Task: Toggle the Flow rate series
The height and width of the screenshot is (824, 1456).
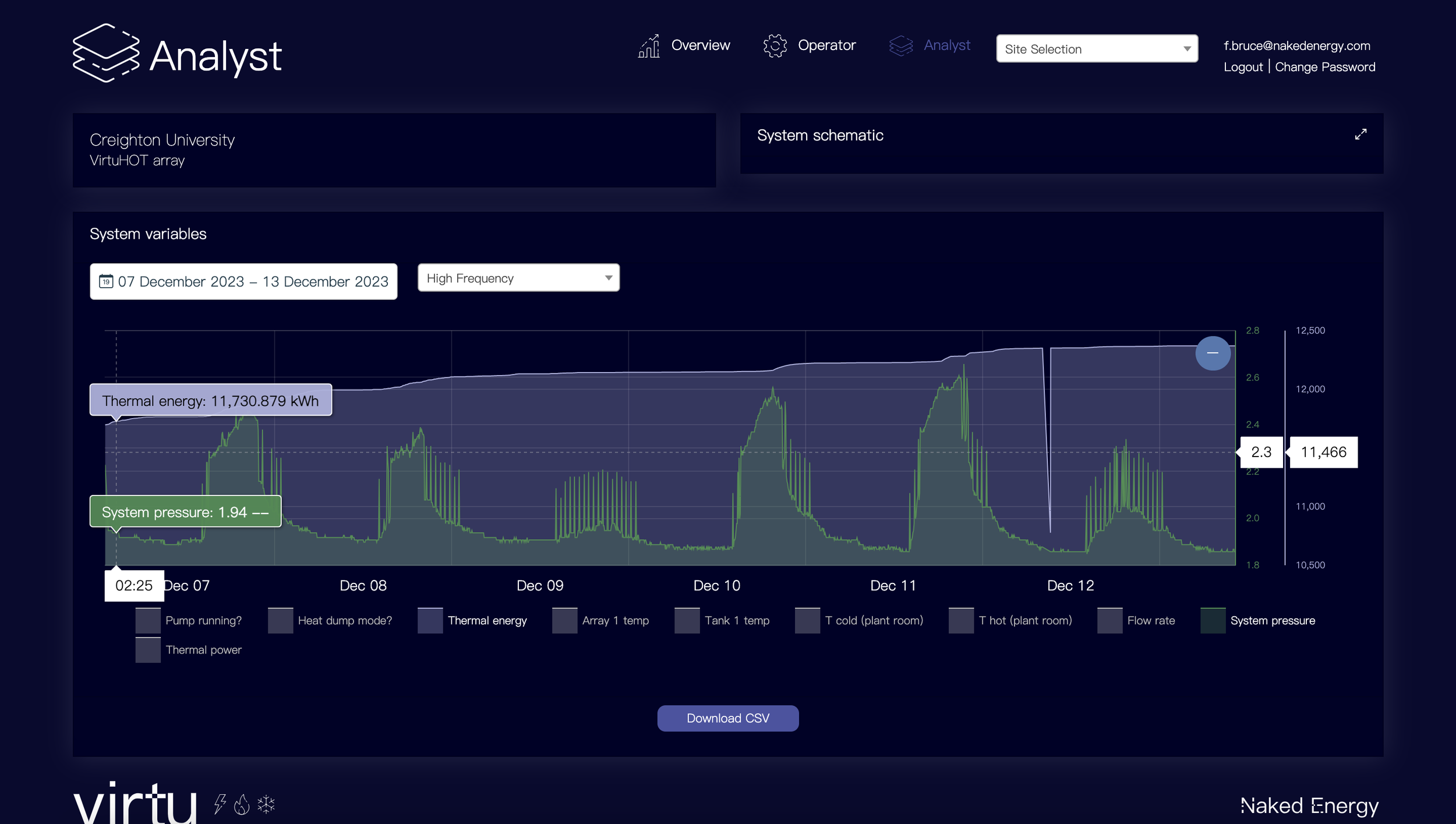Action: tap(1136, 620)
